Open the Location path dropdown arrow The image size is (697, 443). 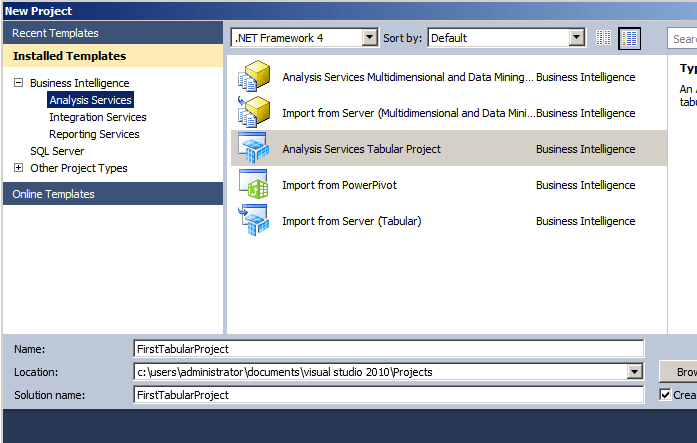pos(635,371)
